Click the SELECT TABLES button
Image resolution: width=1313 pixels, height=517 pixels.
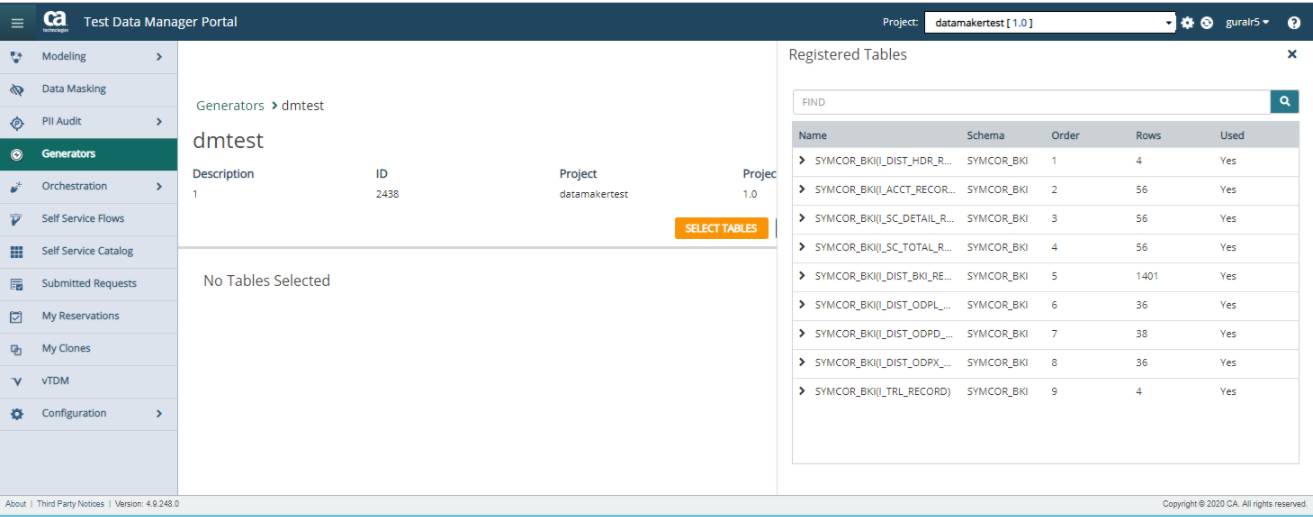(x=721, y=228)
